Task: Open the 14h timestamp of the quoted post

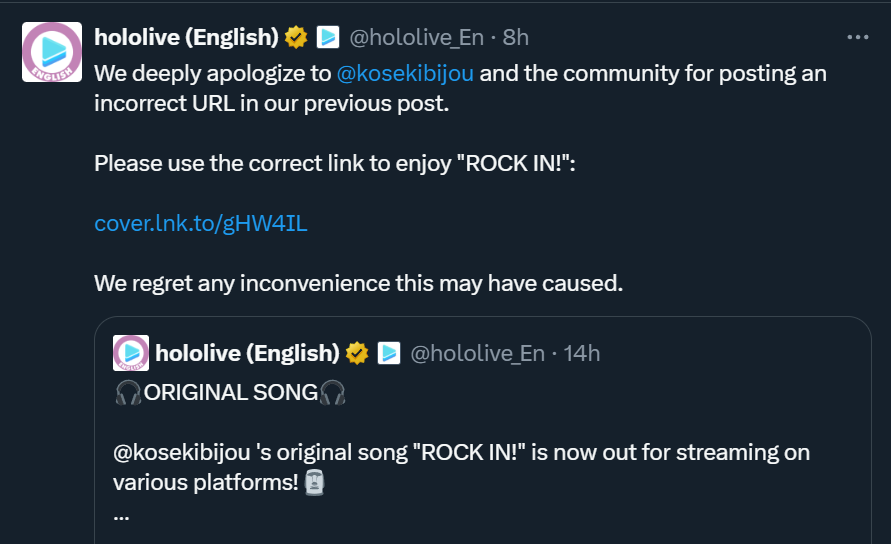Action: click(x=582, y=353)
